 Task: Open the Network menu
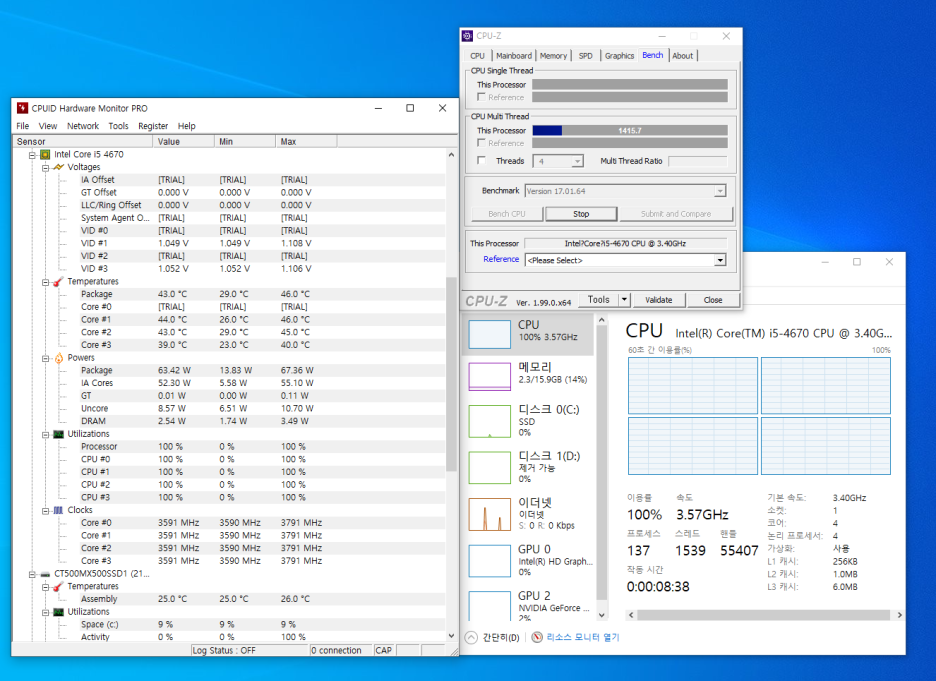coord(83,126)
